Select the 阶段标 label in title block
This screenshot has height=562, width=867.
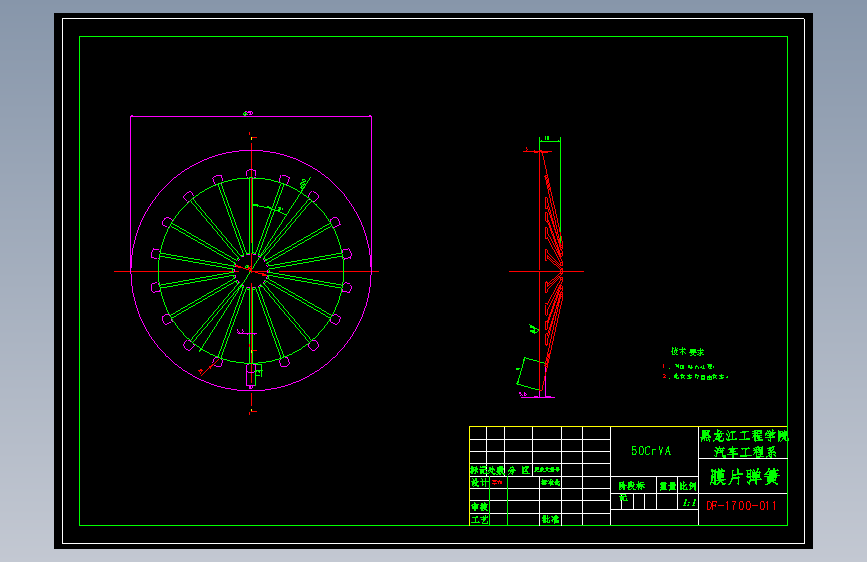tap(631, 486)
